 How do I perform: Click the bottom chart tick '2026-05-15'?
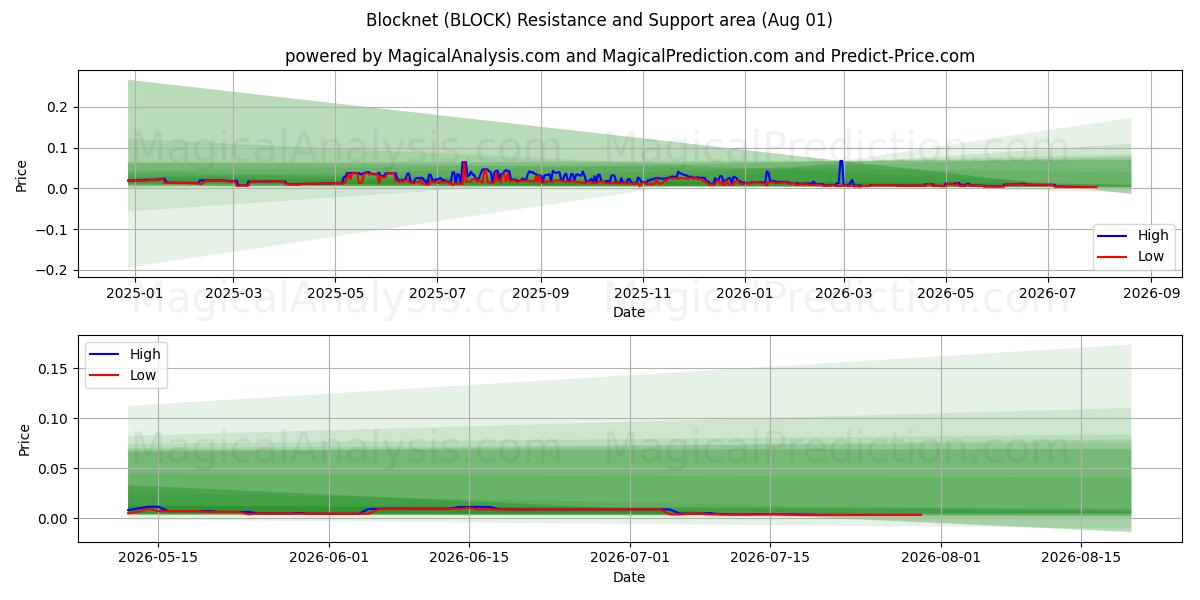pyautogui.click(x=156, y=559)
